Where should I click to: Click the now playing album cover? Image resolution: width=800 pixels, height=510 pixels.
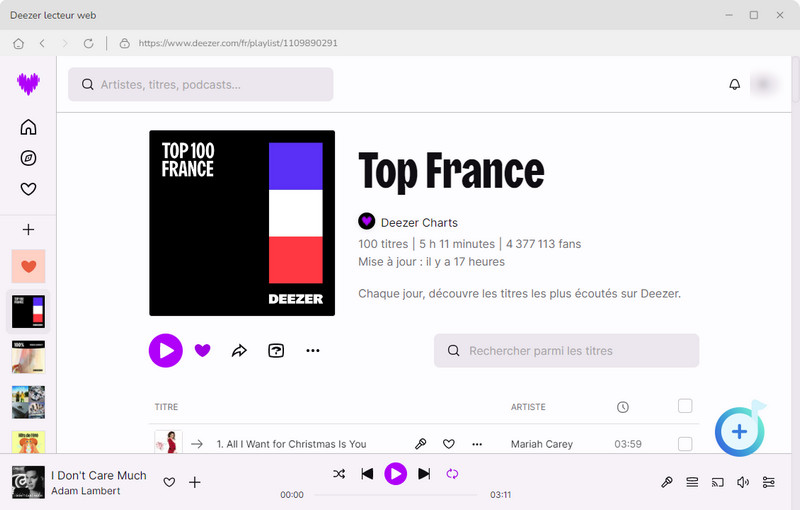click(28, 482)
